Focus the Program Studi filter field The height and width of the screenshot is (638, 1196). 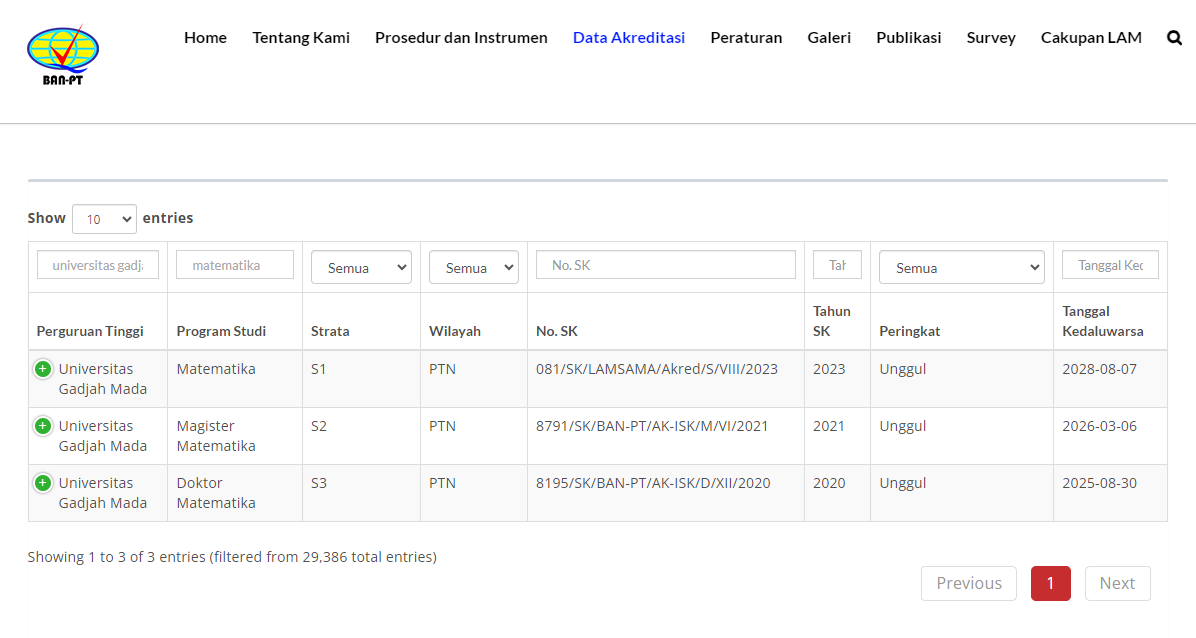[x=235, y=265]
